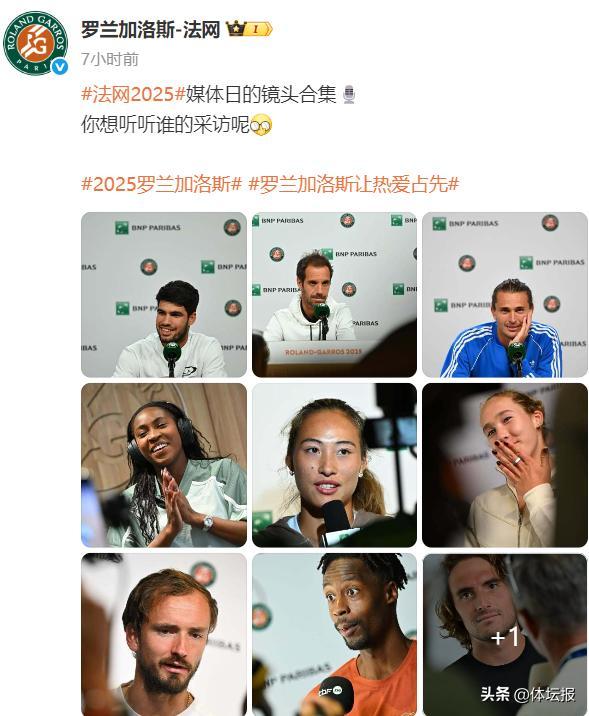Click the 头条 @体坛报 watermark
Screen dimensions: 589x716
528,695
